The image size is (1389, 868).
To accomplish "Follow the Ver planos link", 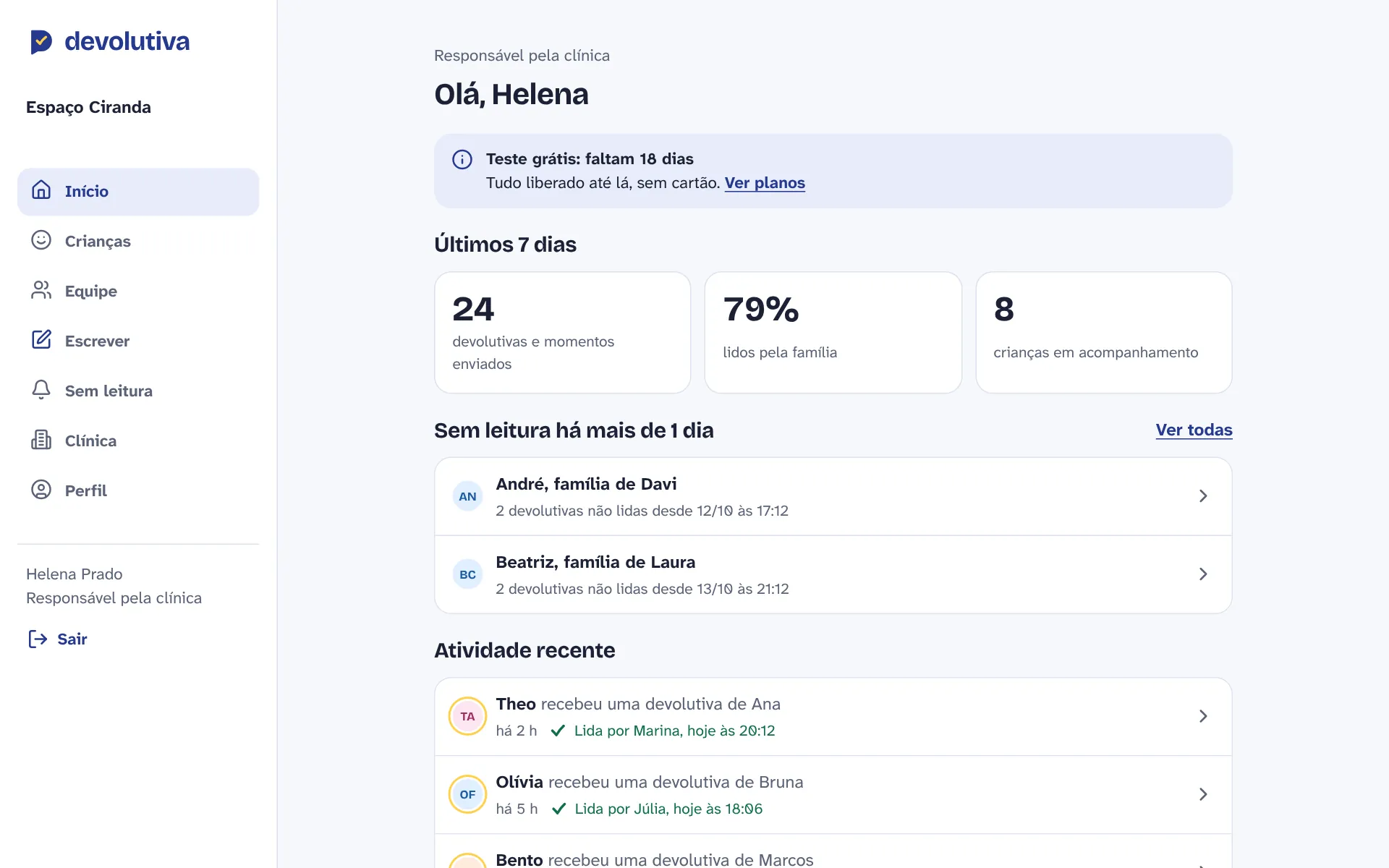I will pyautogui.click(x=765, y=183).
